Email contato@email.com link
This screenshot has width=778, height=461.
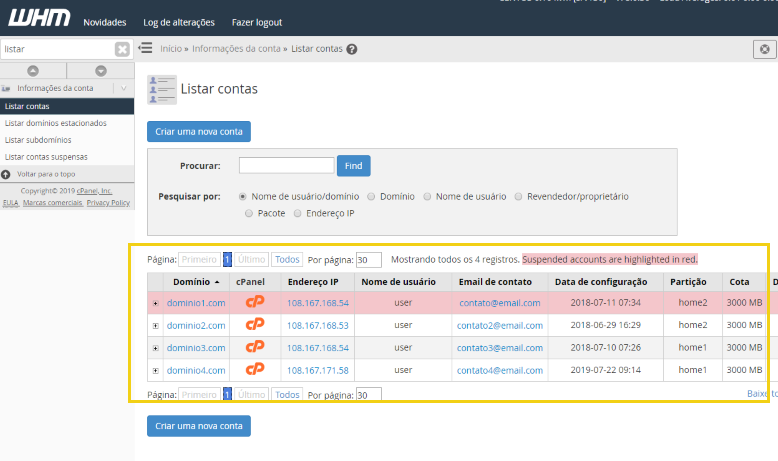pyautogui.click(x=500, y=303)
